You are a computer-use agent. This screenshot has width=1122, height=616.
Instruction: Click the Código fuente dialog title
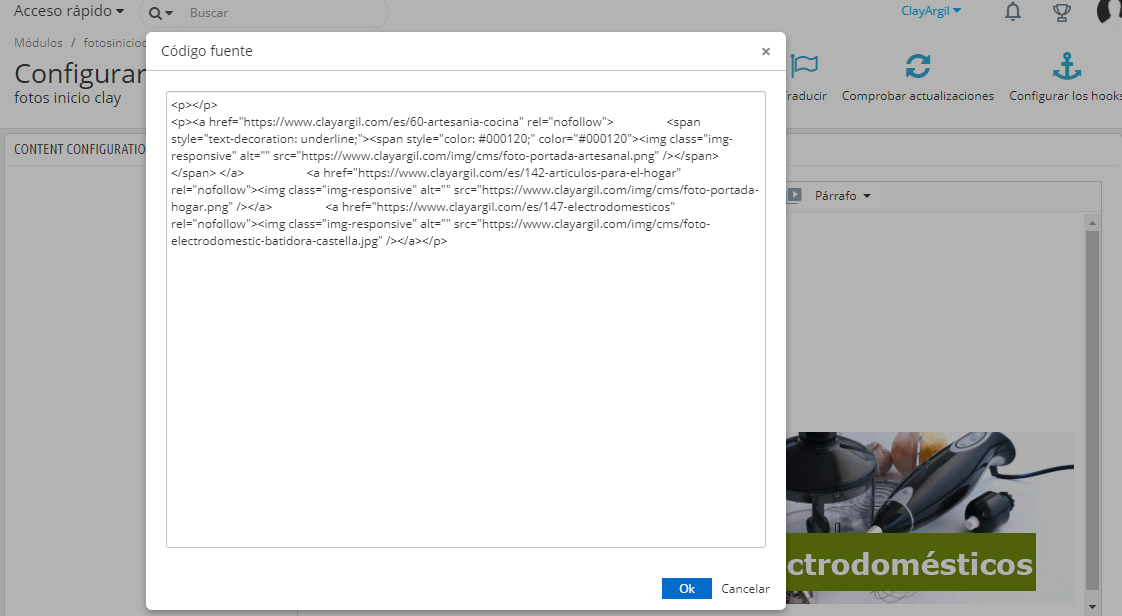[x=207, y=52]
